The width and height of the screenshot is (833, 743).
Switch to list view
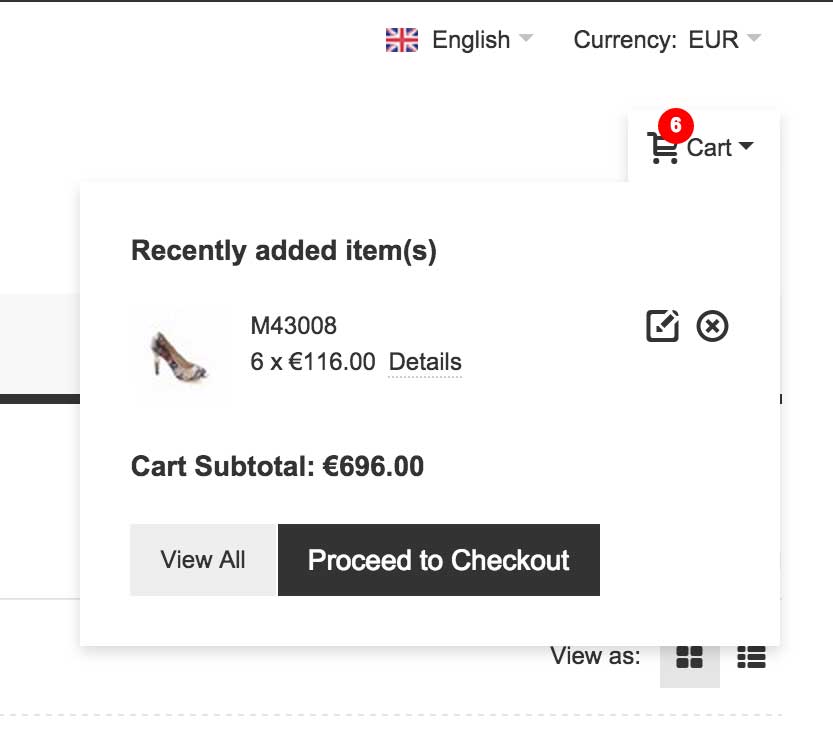coord(751,657)
